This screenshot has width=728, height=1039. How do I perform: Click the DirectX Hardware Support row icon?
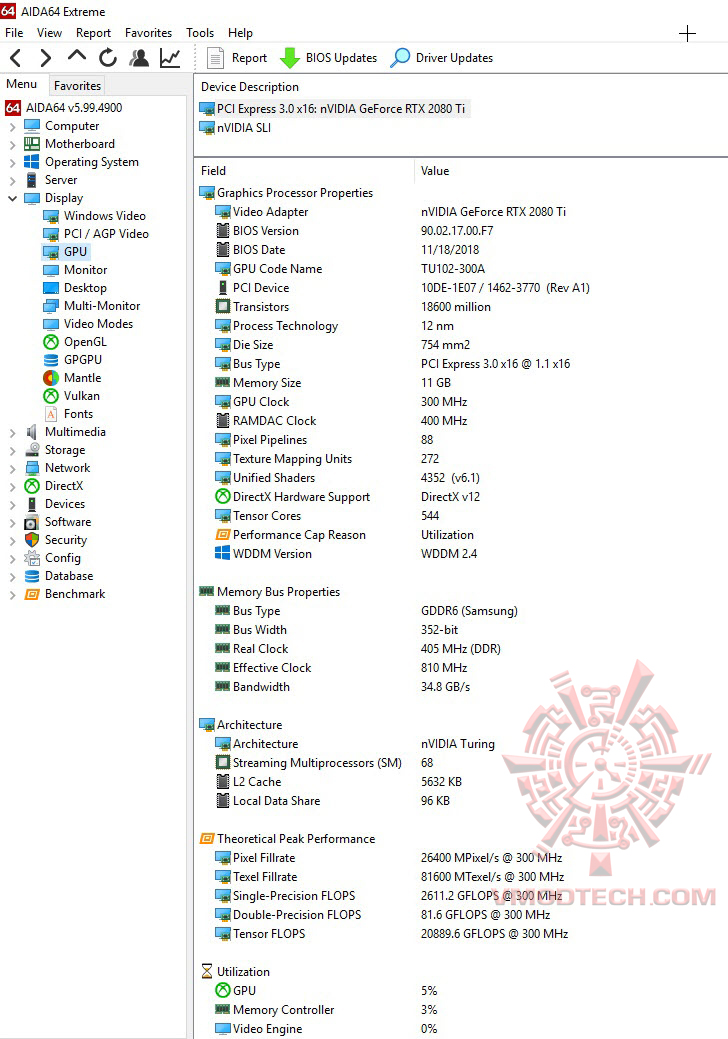(x=223, y=497)
